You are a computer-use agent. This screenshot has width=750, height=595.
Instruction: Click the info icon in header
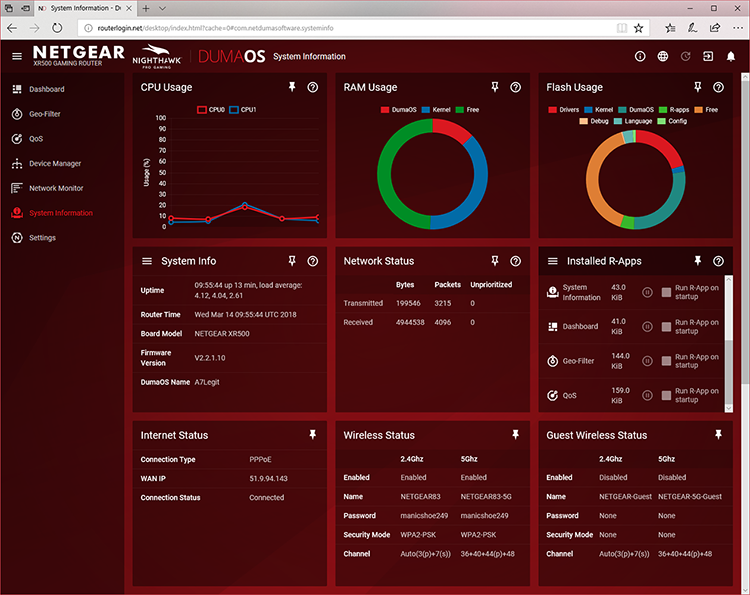(640, 56)
